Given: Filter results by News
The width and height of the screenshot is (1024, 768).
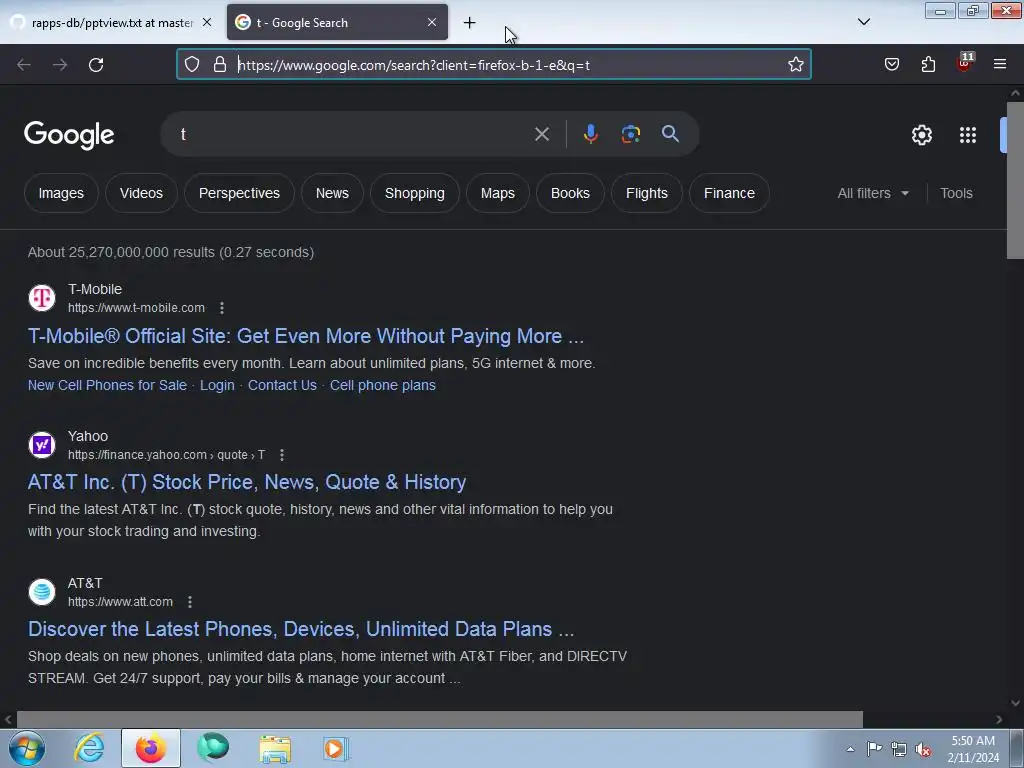Looking at the screenshot, I should pyautogui.click(x=332, y=193).
